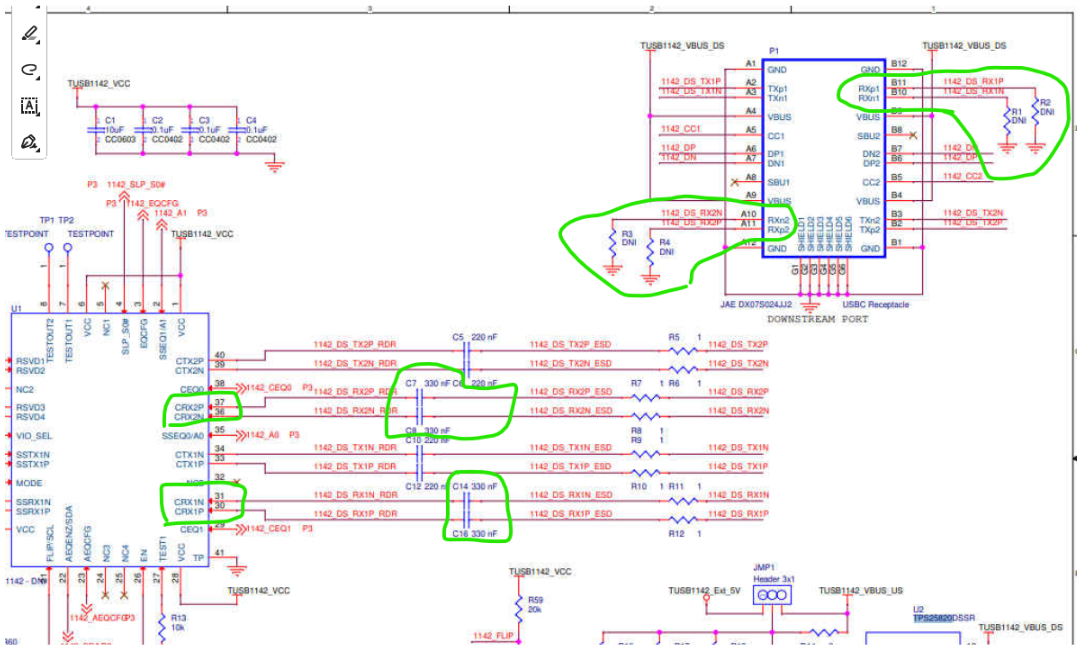Select highlighted TPS25820DSSR part text
The height and width of the screenshot is (655, 1081).
(944, 618)
